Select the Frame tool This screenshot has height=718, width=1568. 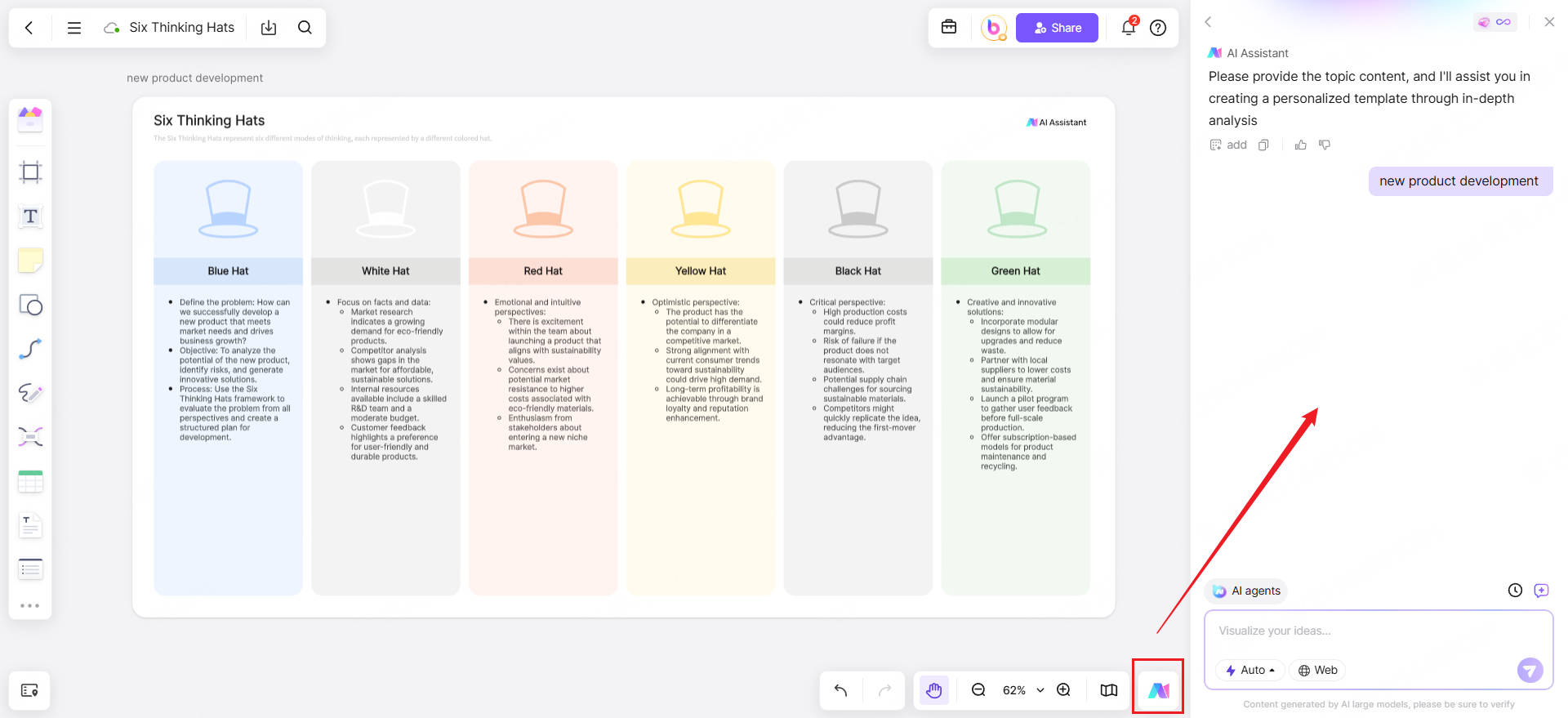[30, 172]
